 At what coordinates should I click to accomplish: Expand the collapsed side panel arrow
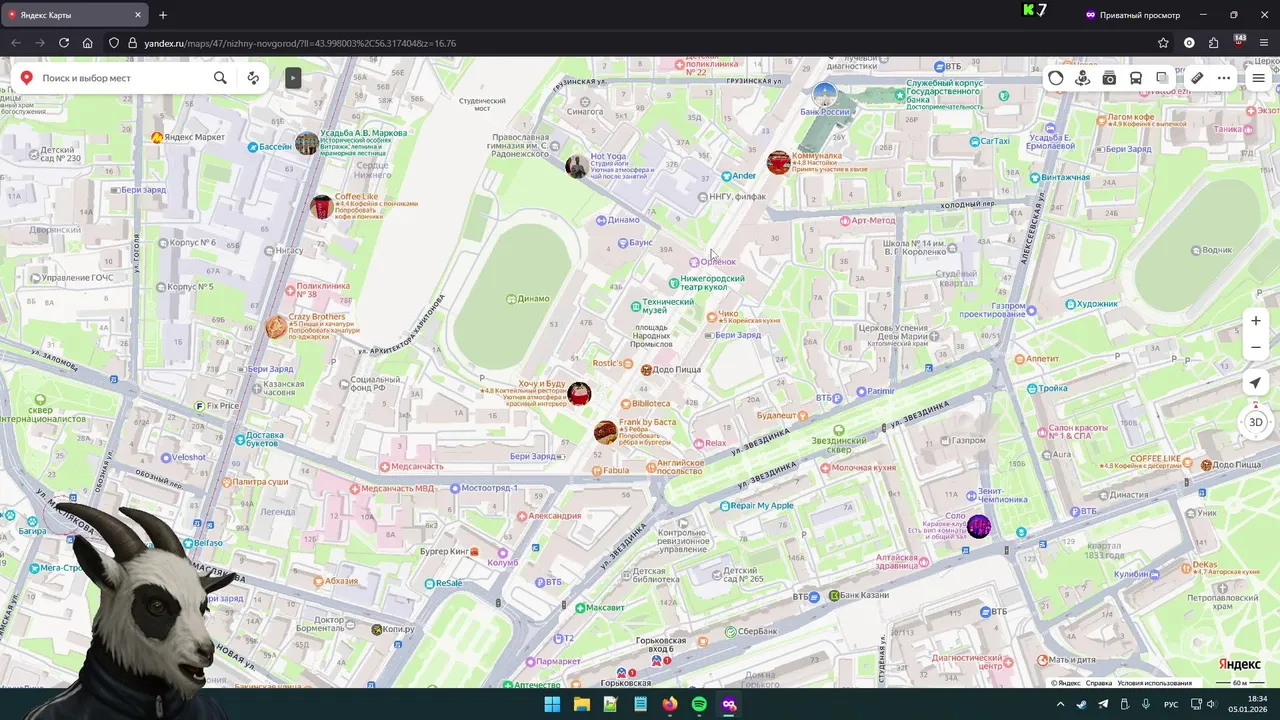point(293,78)
